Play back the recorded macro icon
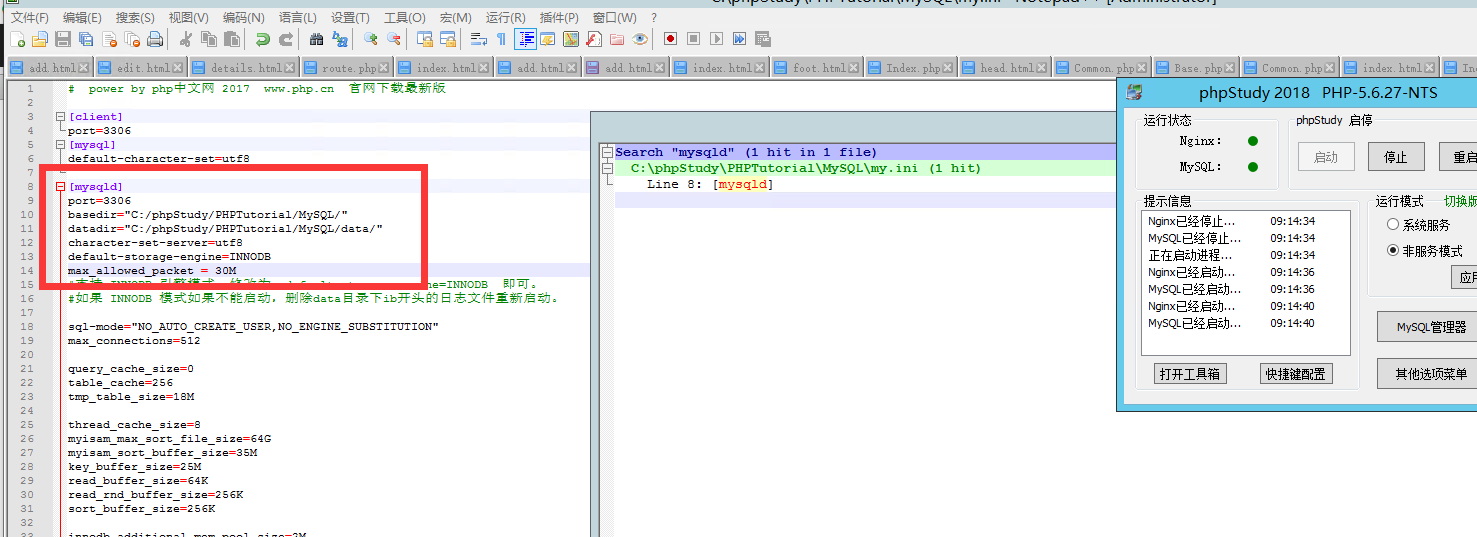 (x=716, y=39)
